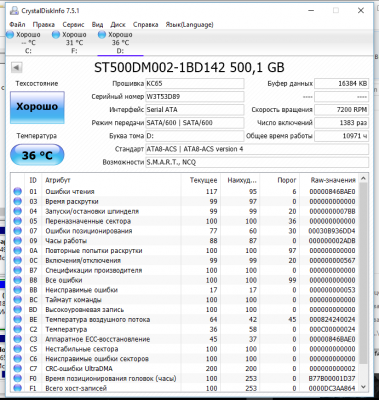Viewport: 379px width, 400px height.
Task: Click status icon for BC Таймаут команды
Action: pyautogui.click(x=17, y=300)
